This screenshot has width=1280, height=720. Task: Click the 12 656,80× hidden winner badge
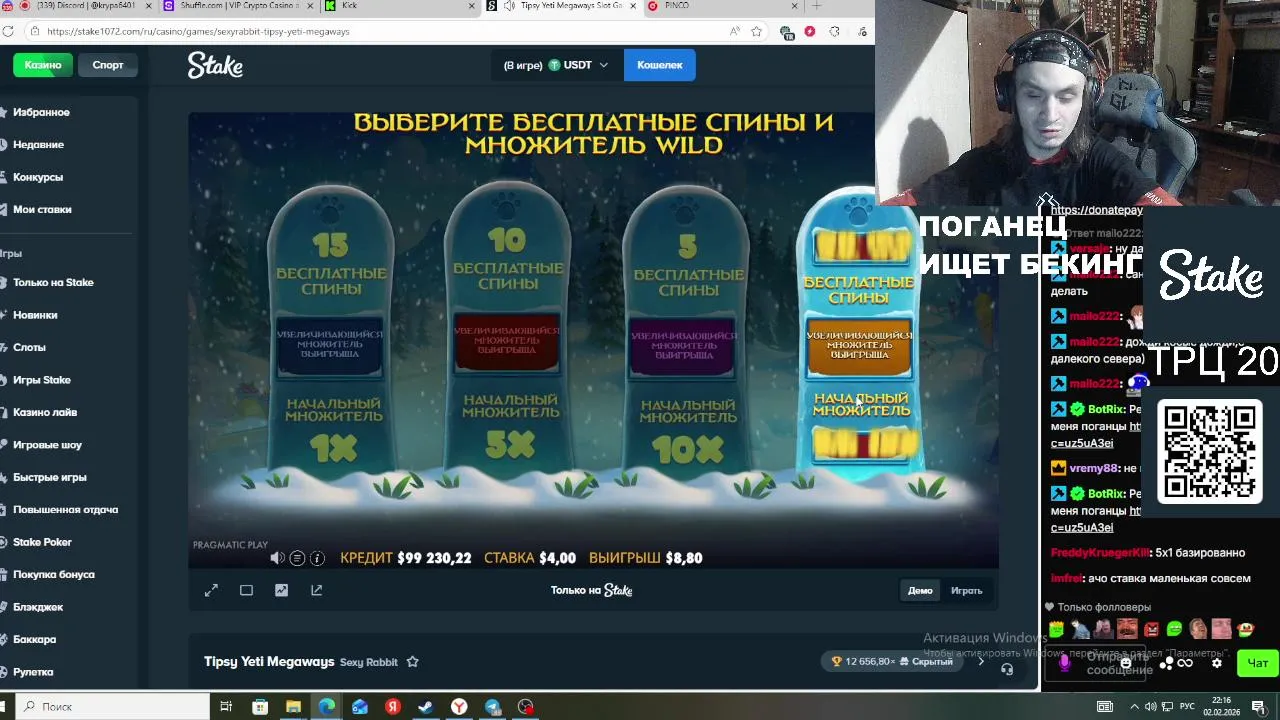pyautogui.click(x=893, y=661)
